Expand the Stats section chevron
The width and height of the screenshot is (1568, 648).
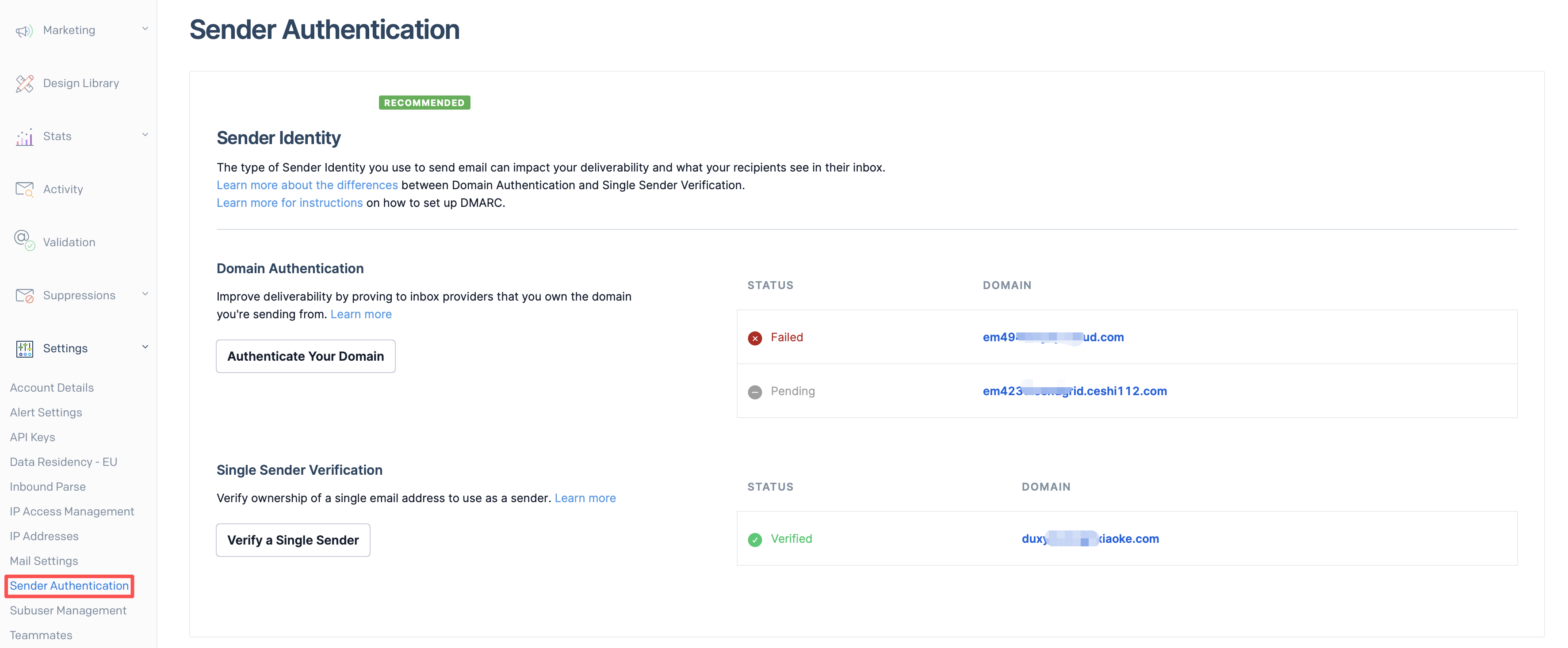pyautogui.click(x=145, y=134)
